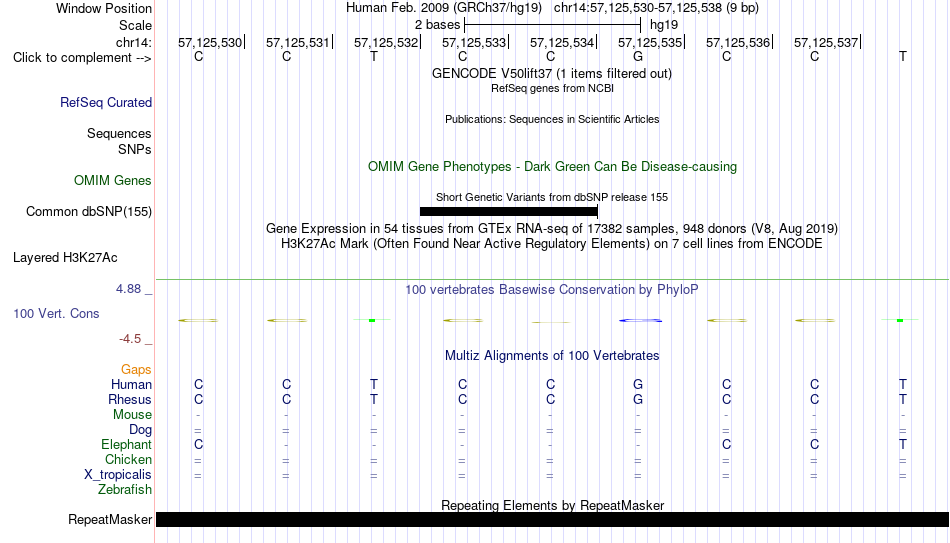Select the Rhesus species label
This screenshot has width=950, height=543.
[x=130, y=400]
